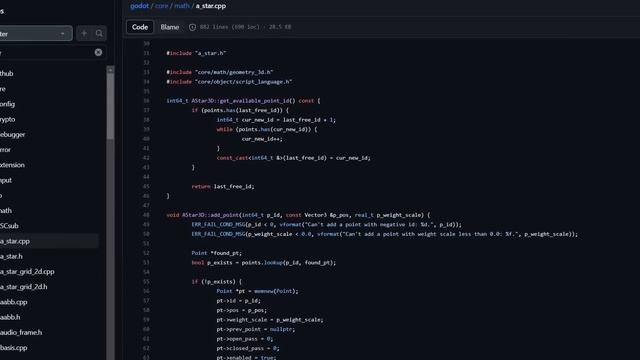Click line number 48 in gutter

coord(147,215)
